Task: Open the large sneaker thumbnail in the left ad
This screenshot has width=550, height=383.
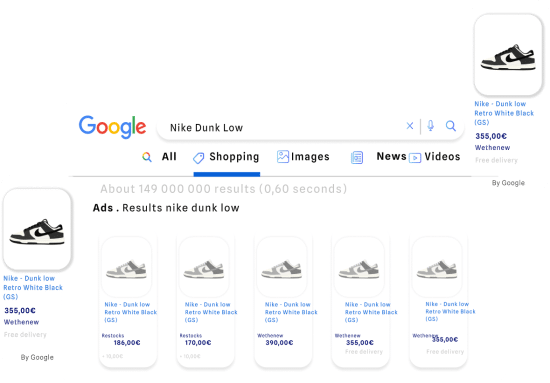Action: coord(37,229)
